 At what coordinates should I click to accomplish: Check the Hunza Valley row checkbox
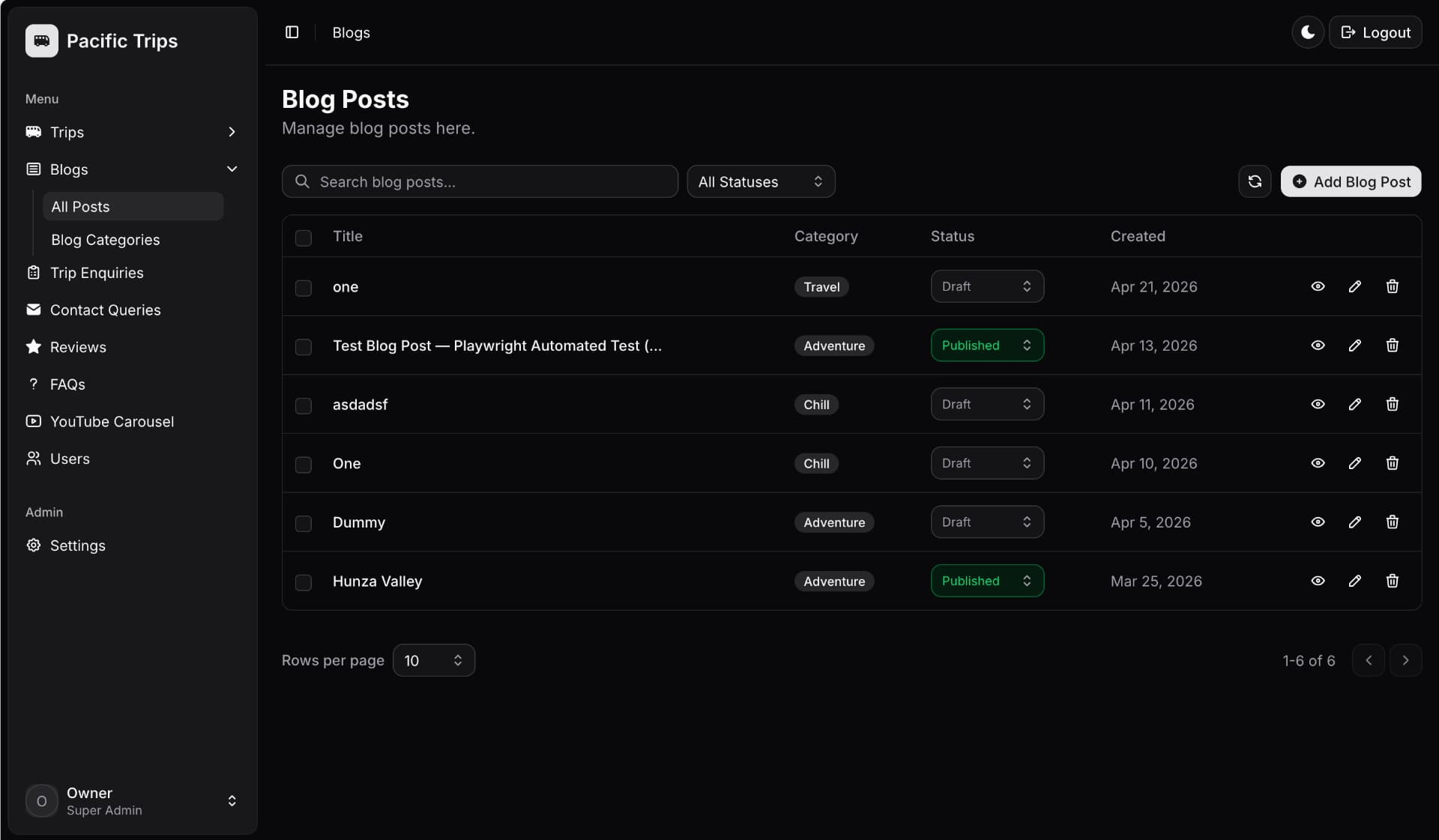coord(304,582)
